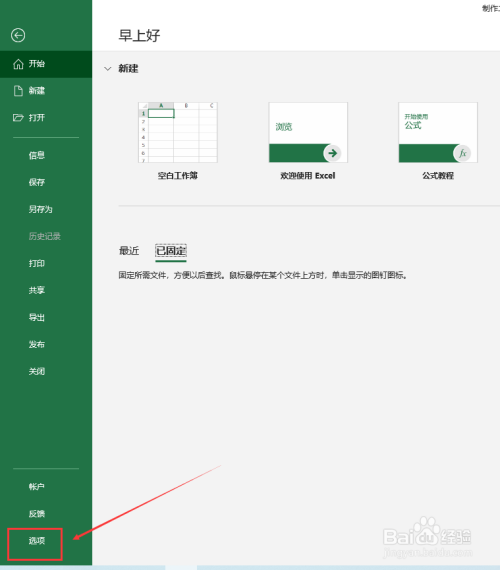The width and height of the screenshot is (500, 570).
Task: Click the 空白工作簿 label
Action: tap(178, 176)
